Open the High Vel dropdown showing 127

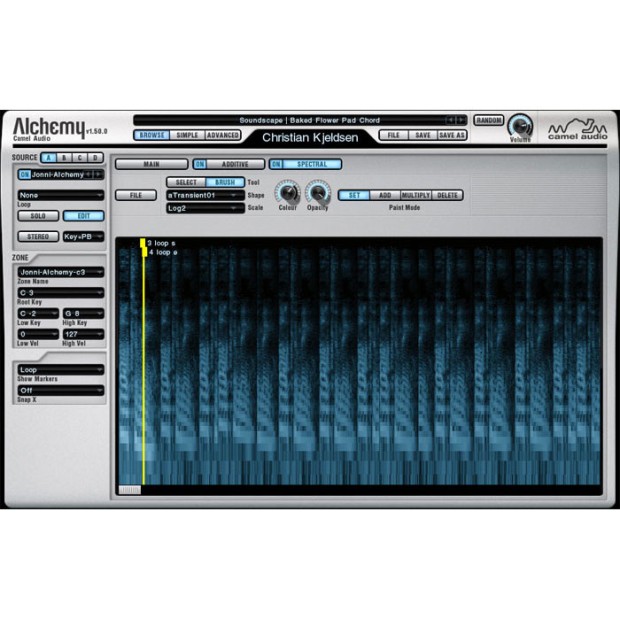[x=83, y=334]
